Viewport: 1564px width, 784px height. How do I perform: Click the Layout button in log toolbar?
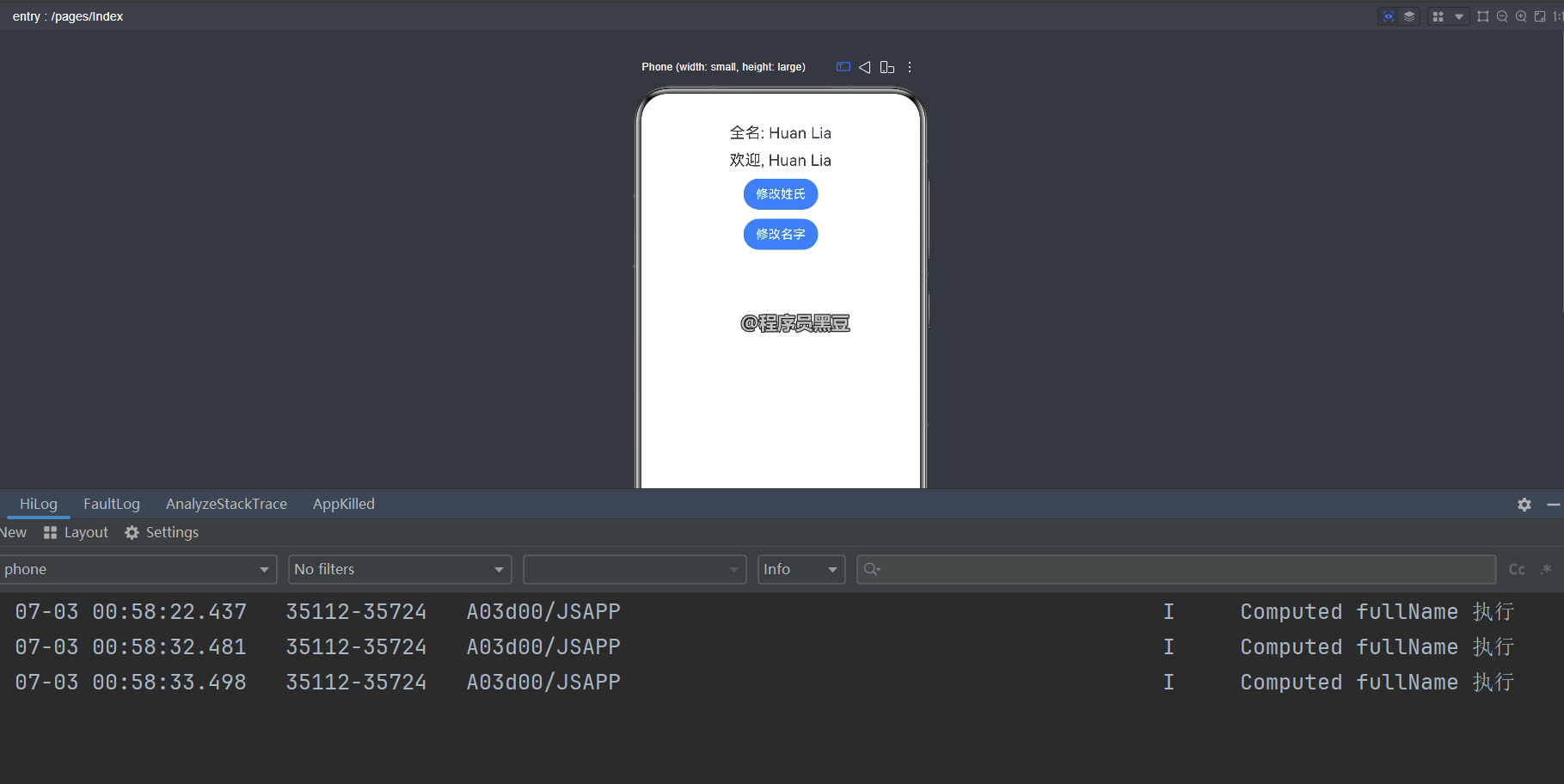[x=76, y=533]
